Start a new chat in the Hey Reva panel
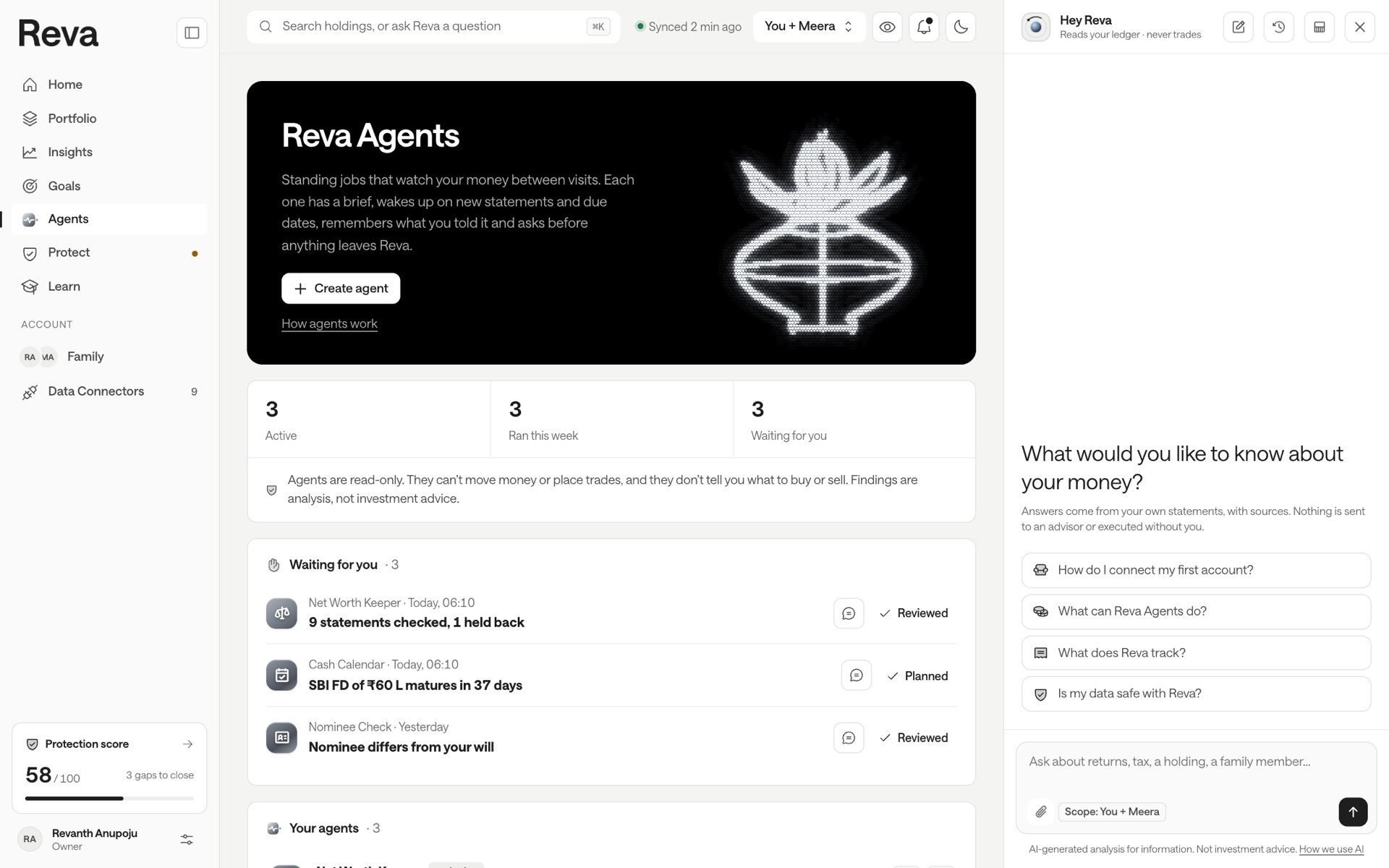This screenshot has height=868, width=1389. [x=1238, y=27]
